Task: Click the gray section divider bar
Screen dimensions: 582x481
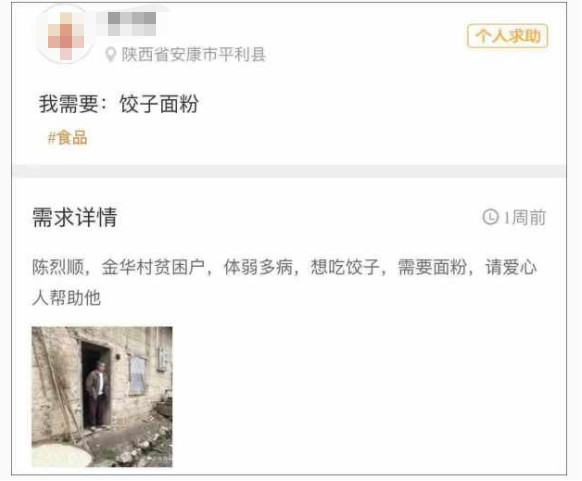Action: [289, 171]
